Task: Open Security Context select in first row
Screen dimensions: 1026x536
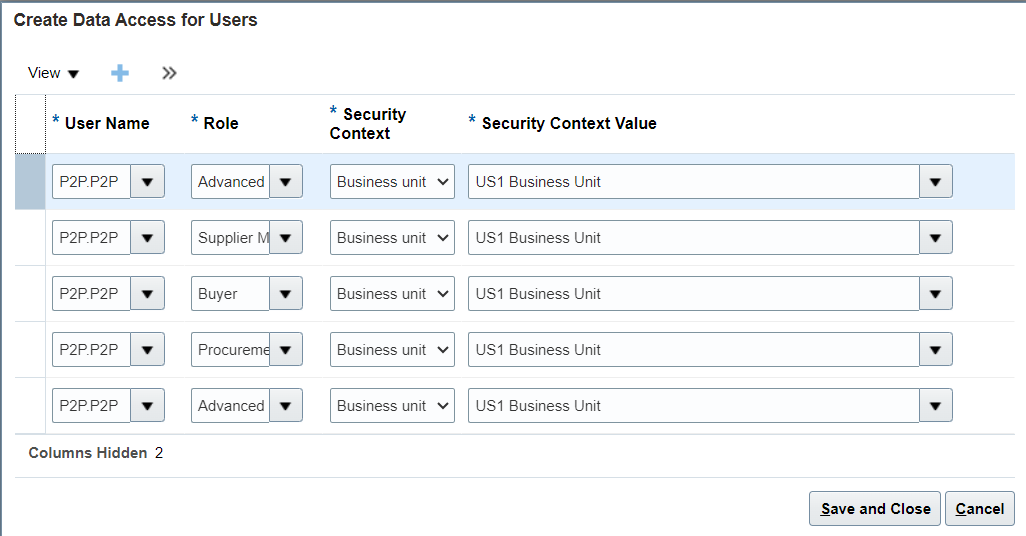Action: (392, 181)
